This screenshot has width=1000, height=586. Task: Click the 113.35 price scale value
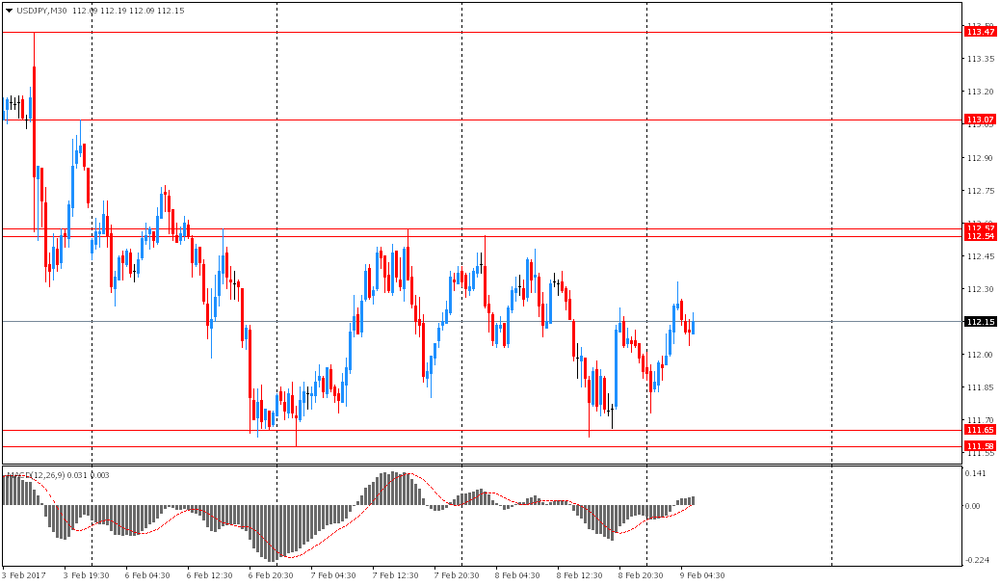click(x=980, y=59)
